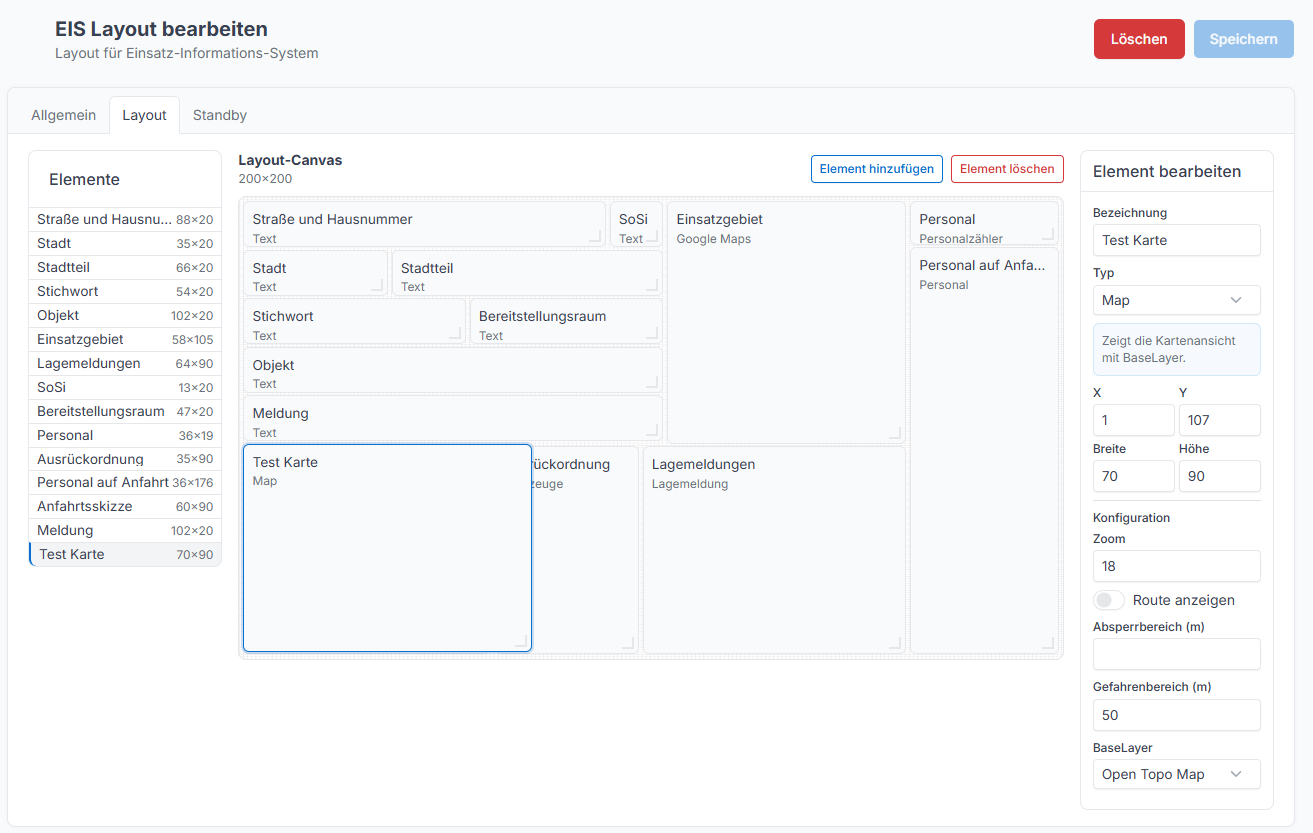The image size is (1313, 833).
Task: Select Stadtteil 66×20 in Elemente list
Action: point(125,267)
